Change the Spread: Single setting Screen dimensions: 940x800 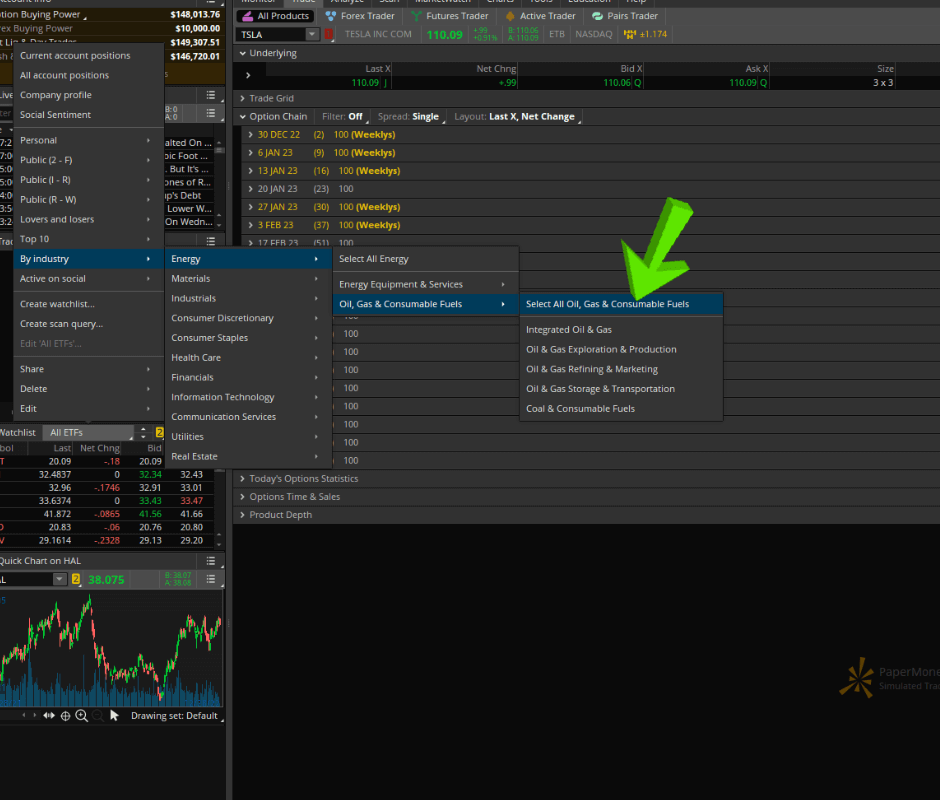(x=409, y=116)
